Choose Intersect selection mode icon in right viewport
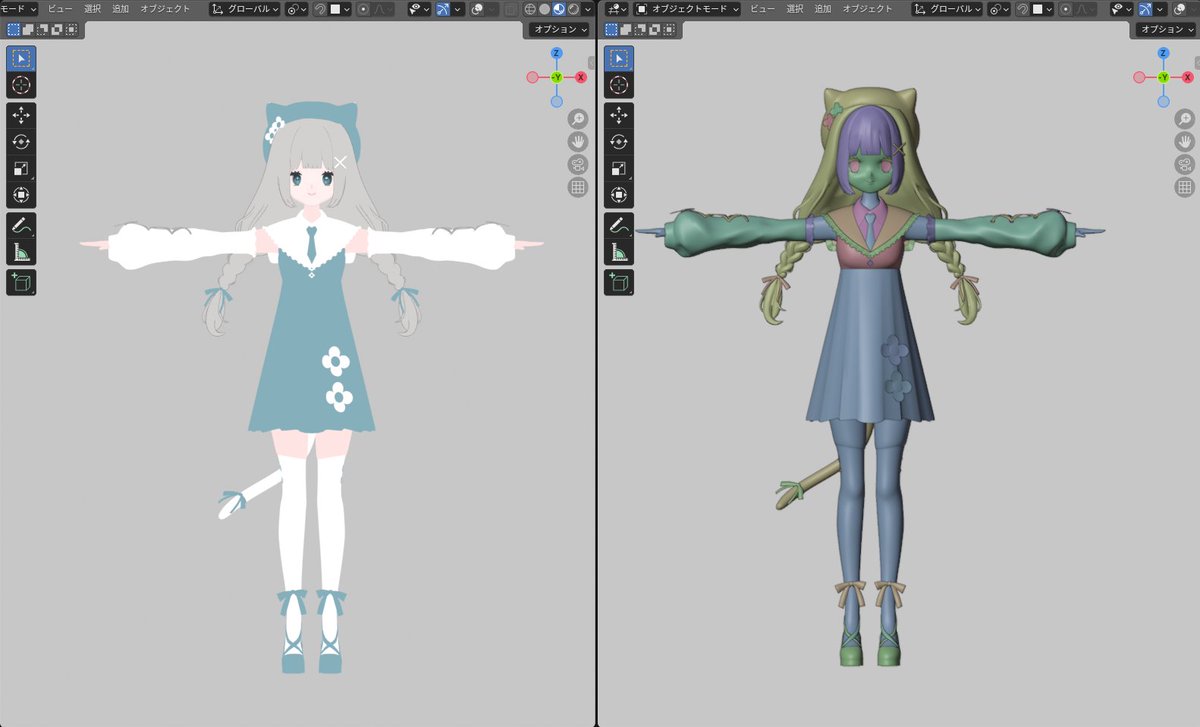 (x=669, y=30)
